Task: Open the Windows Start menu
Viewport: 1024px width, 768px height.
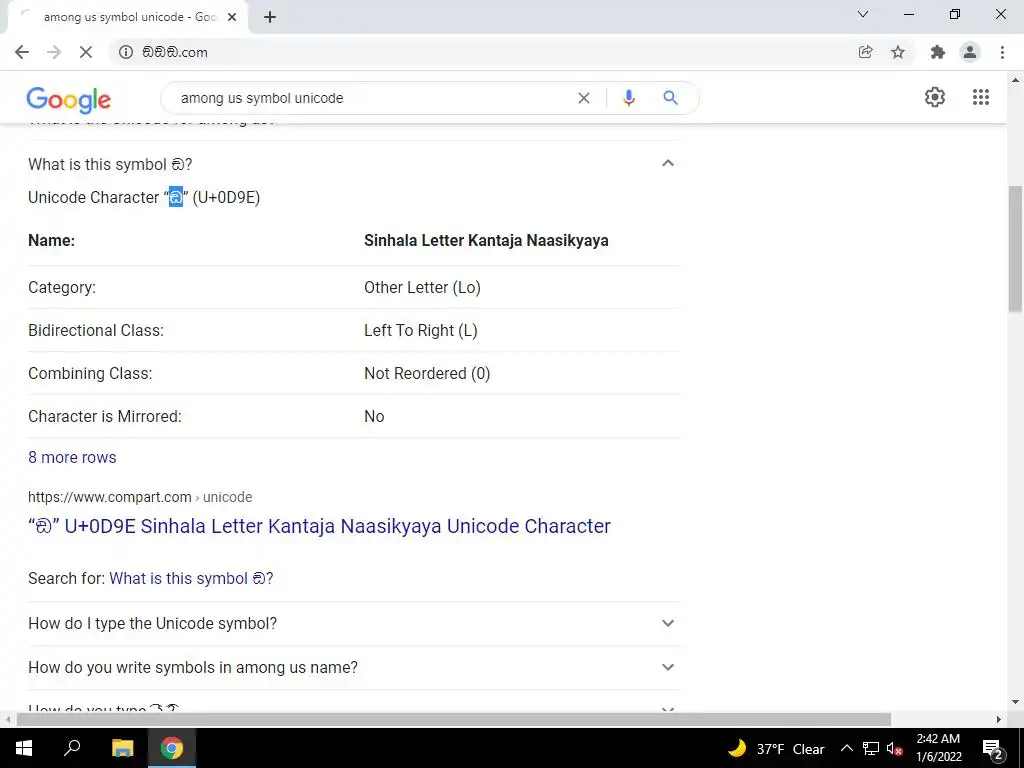Action: pos(24,748)
